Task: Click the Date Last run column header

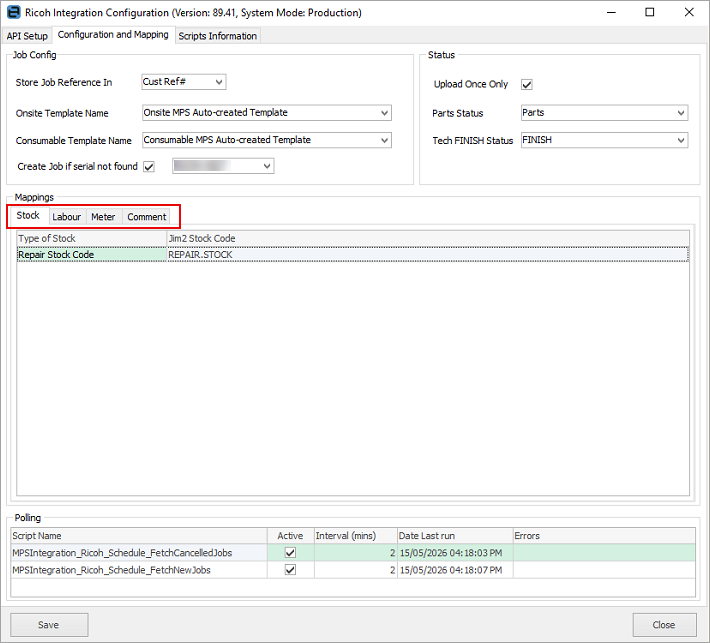Action: click(455, 536)
